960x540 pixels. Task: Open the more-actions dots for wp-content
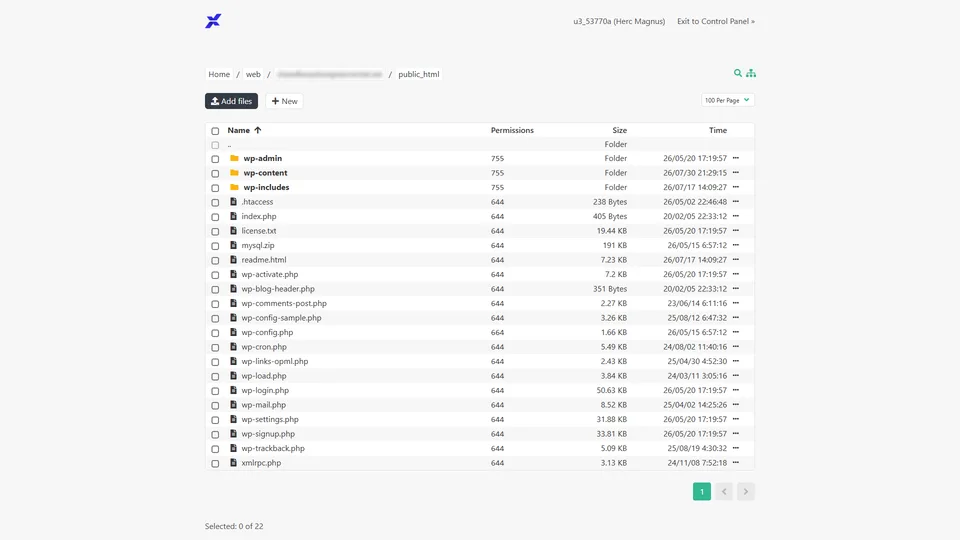pyautogui.click(x=736, y=173)
